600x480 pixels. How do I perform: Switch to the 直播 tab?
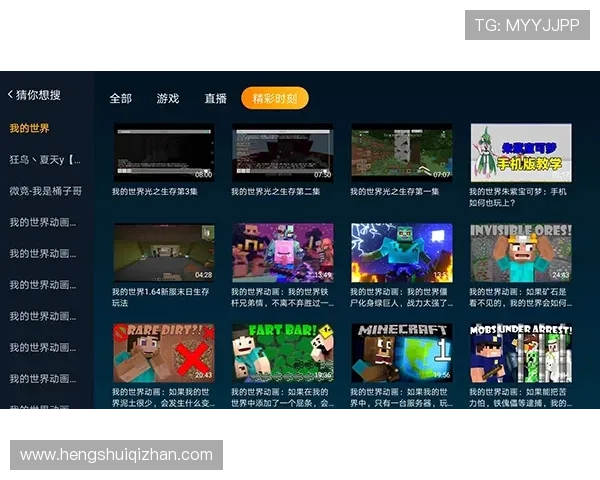click(x=215, y=98)
